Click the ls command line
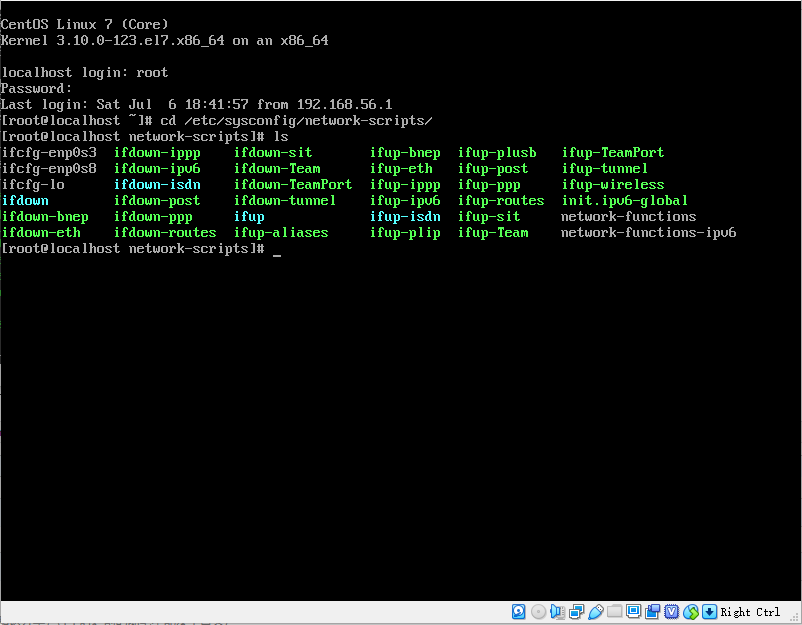The image size is (802, 625). pyautogui.click(x=281, y=137)
